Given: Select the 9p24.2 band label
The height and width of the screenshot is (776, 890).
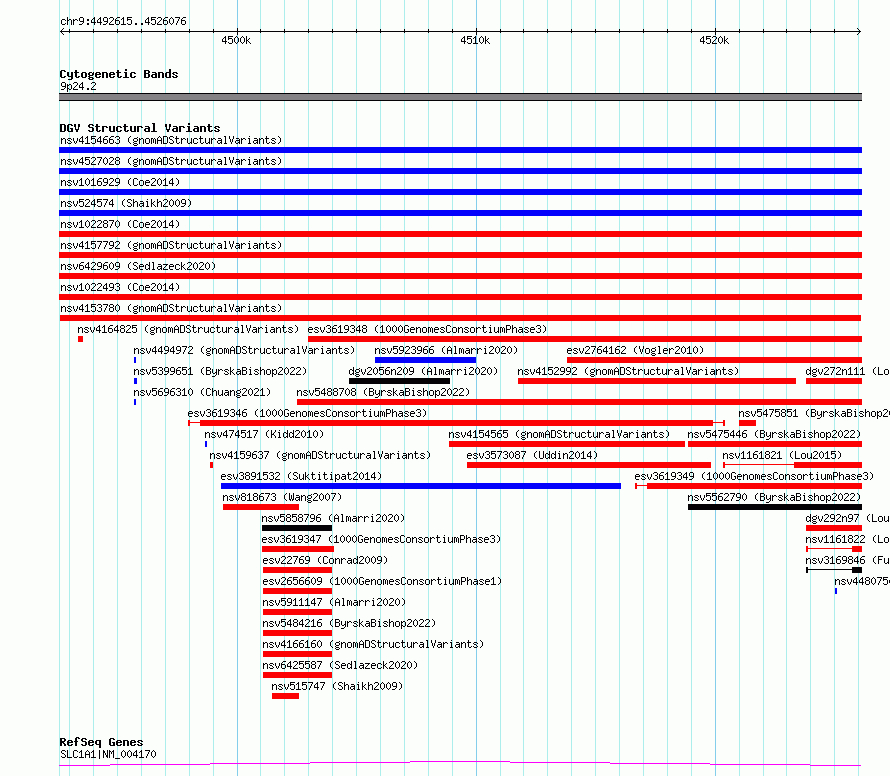Looking at the screenshot, I should coord(78,86).
